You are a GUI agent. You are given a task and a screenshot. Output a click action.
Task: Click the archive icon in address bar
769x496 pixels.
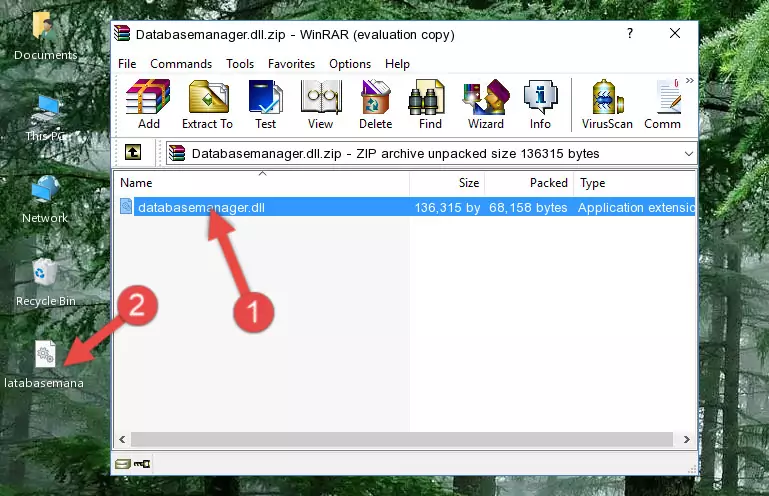click(x=177, y=153)
